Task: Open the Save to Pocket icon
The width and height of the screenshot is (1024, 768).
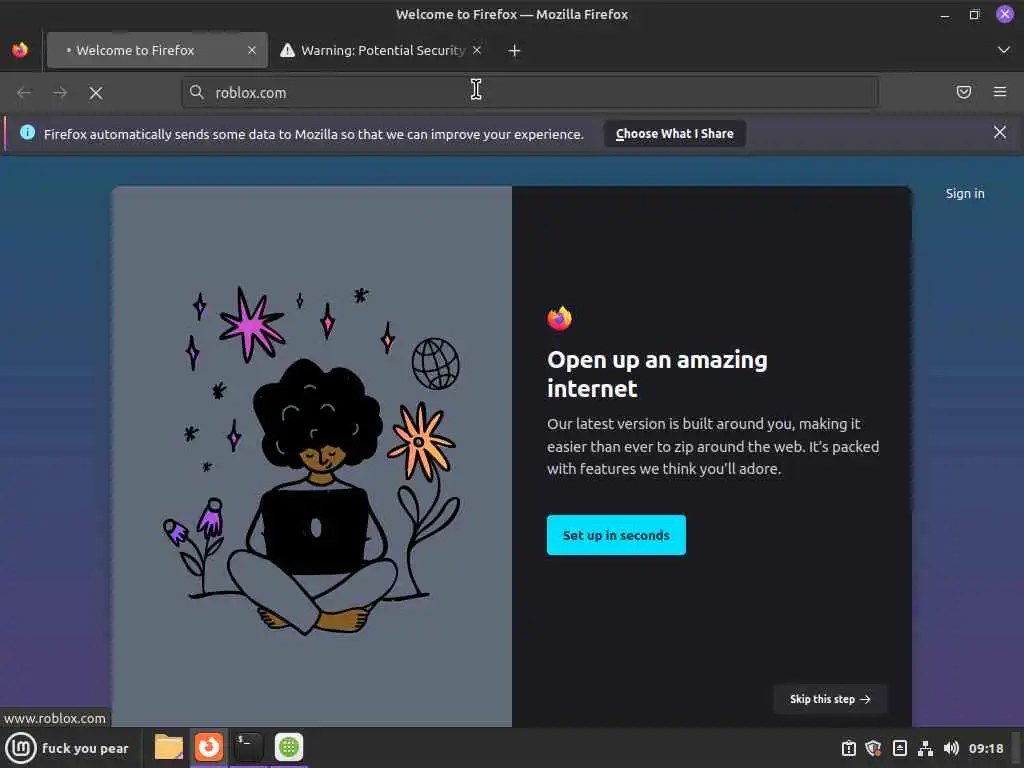Action: click(964, 92)
